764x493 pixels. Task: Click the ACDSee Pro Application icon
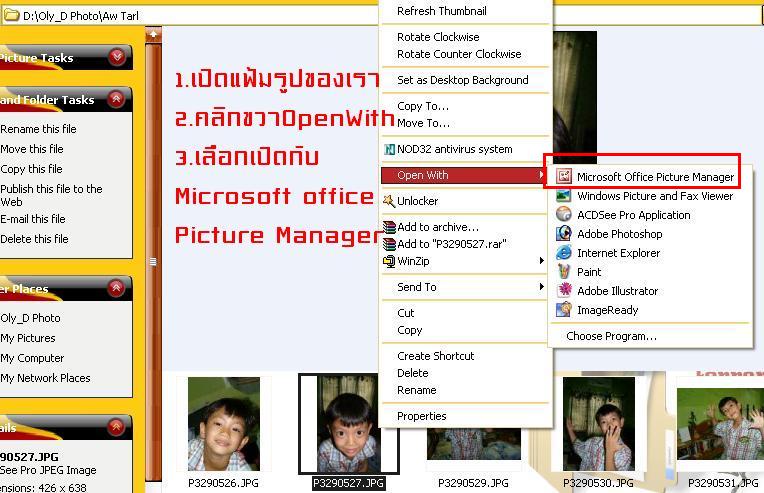click(564, 214)
